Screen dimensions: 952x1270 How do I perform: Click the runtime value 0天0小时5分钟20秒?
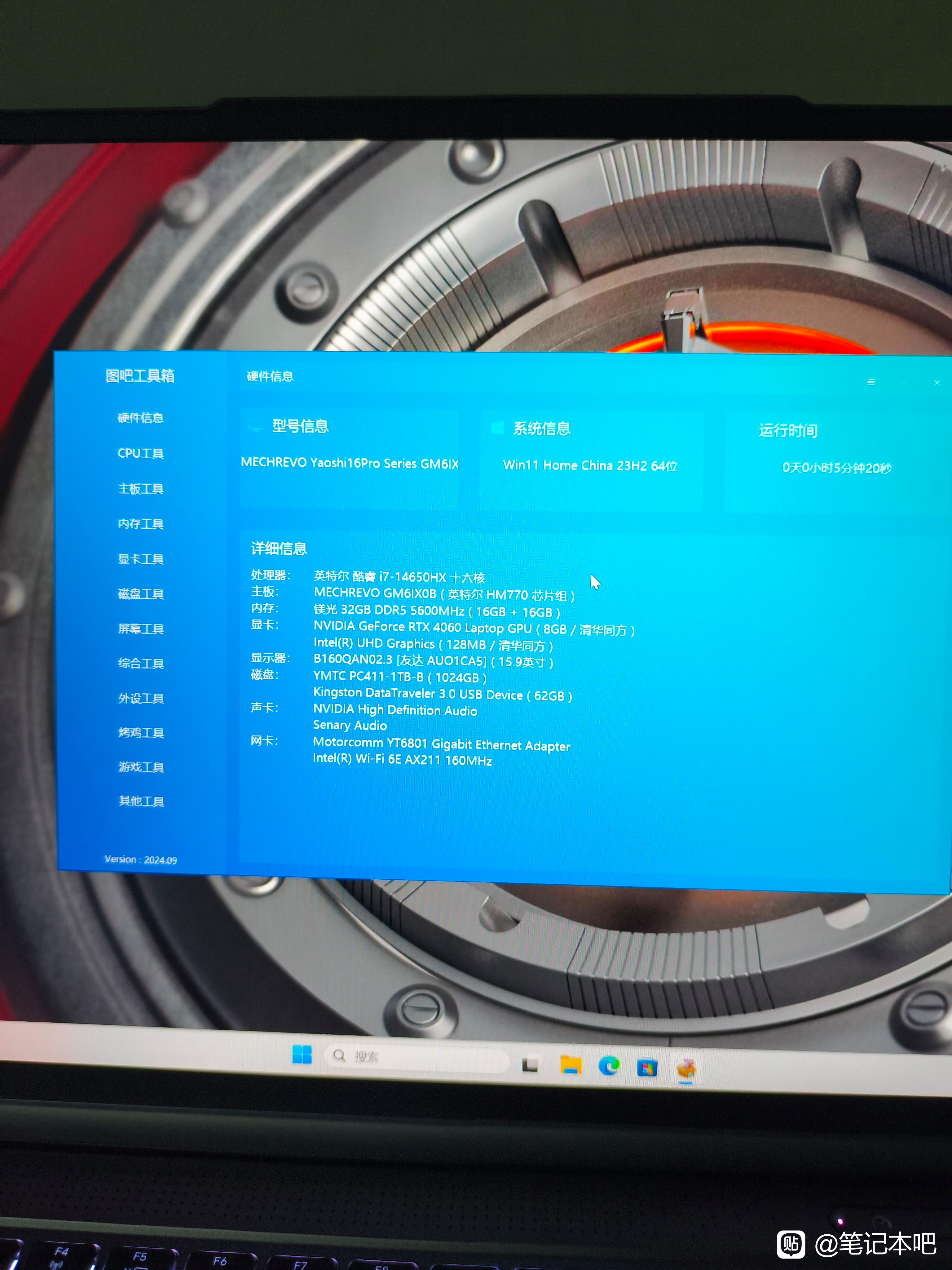pyautogui.click(x=837, y=468)
